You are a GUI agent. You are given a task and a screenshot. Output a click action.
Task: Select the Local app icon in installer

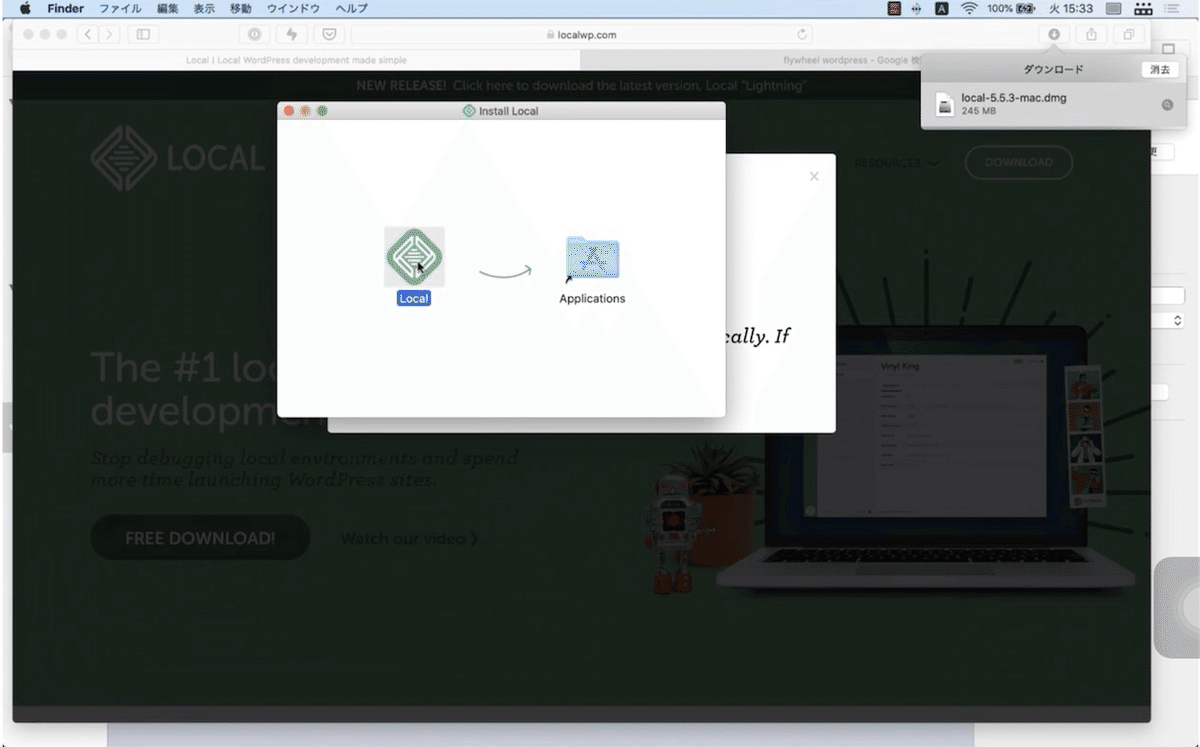(x=414, y=257)
